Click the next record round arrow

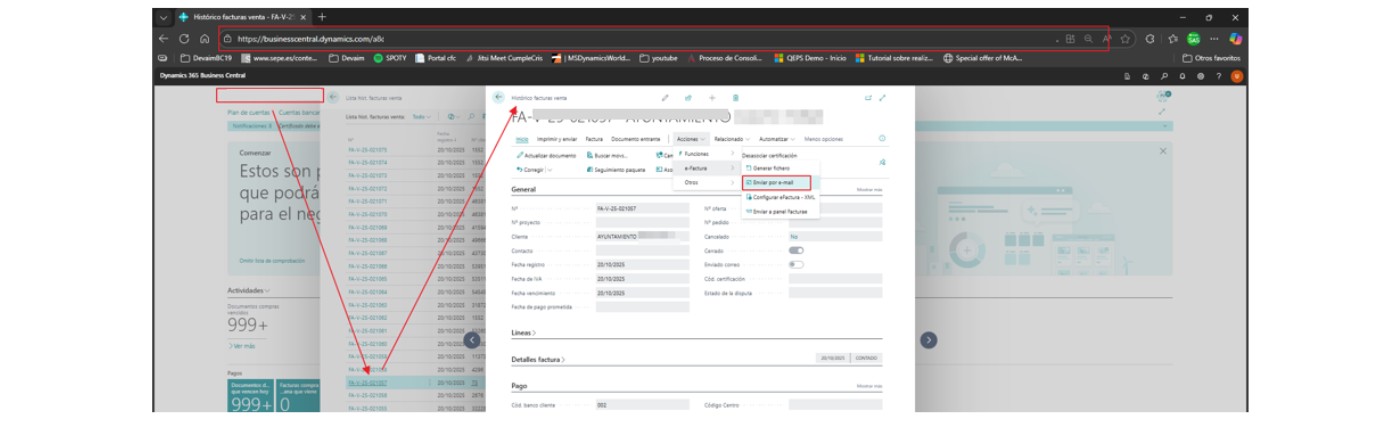(928, 340)
